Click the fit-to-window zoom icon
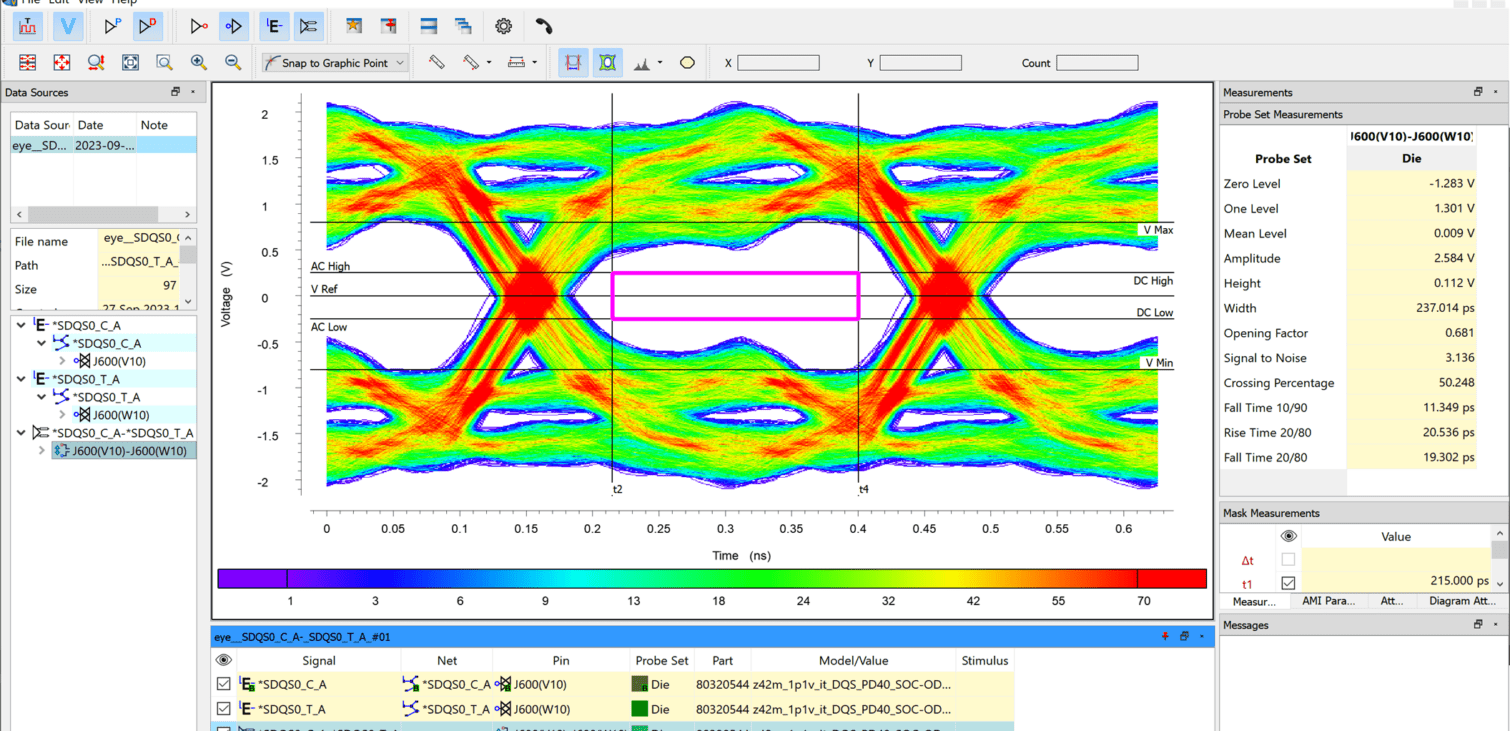 pyautogui.click(x=130, y=62)
